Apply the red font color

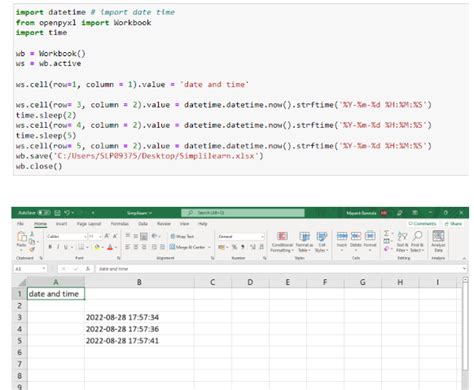click(x=110, y=247)
